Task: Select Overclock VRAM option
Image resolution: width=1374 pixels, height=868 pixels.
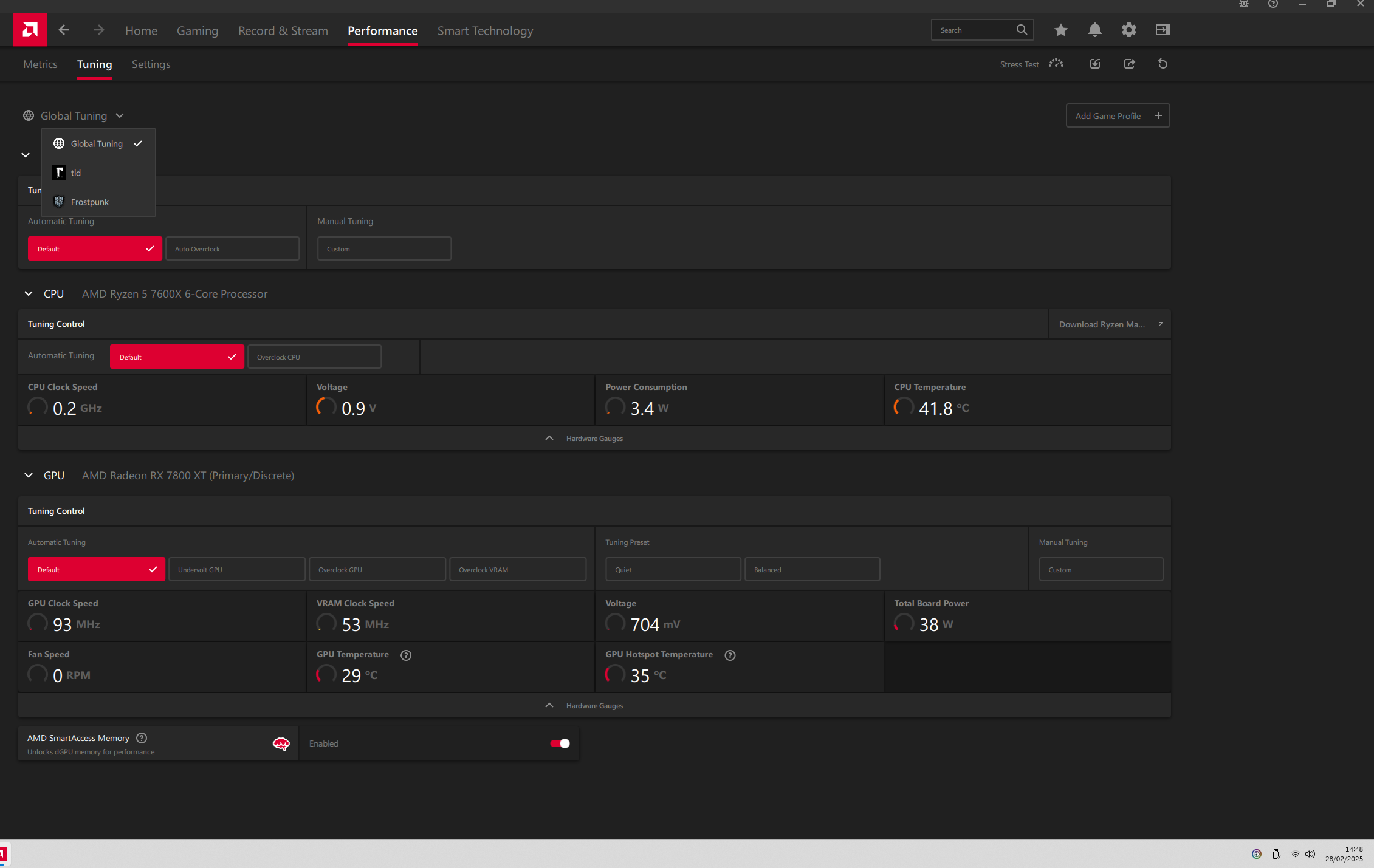Action: (x=518, y=569)
